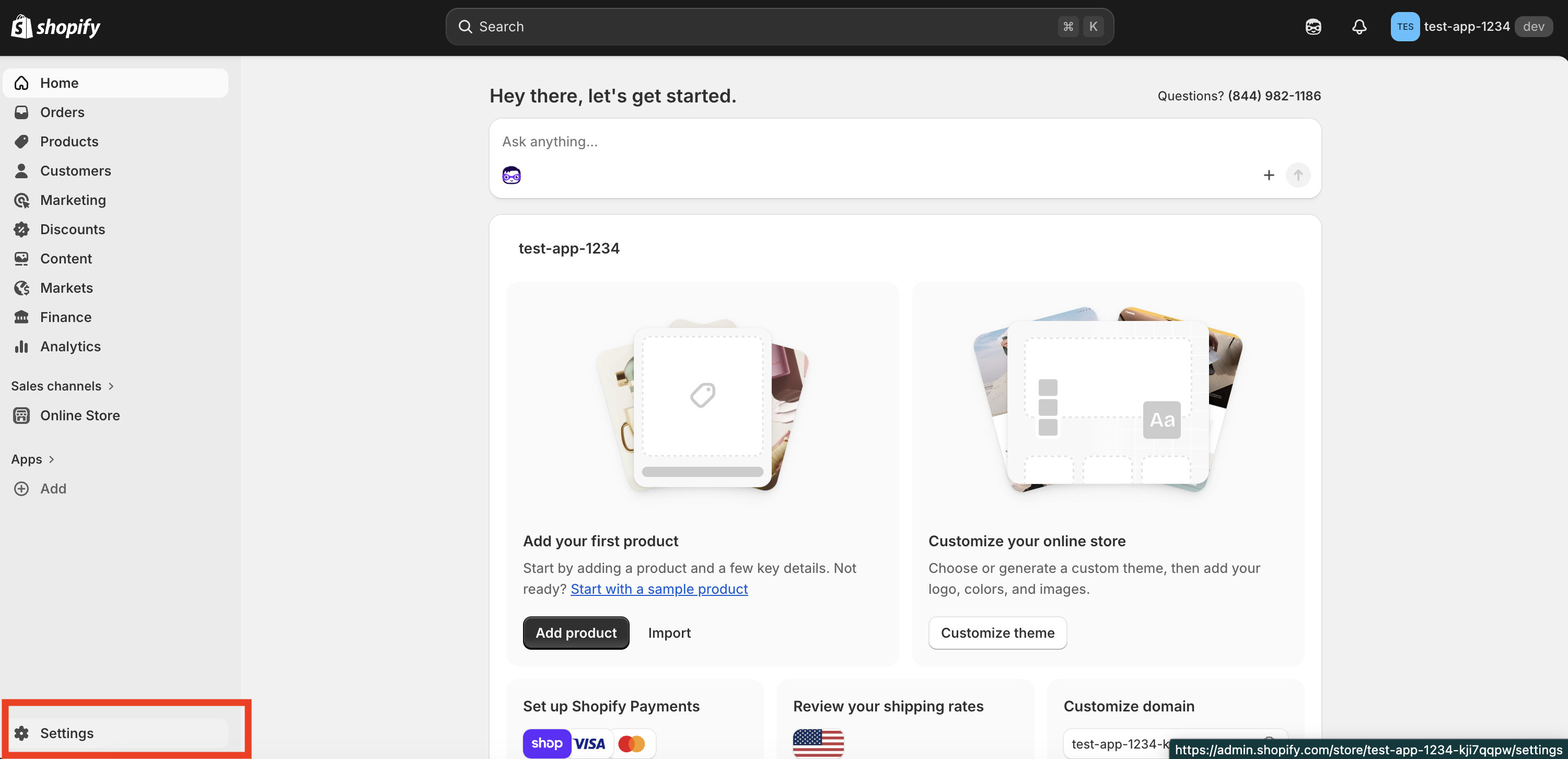Image resolution: width=1568 pixels, height=759 pixels.
Task: Click the 'Set up Shopify Payments' heading
Action: click(611, 706)
